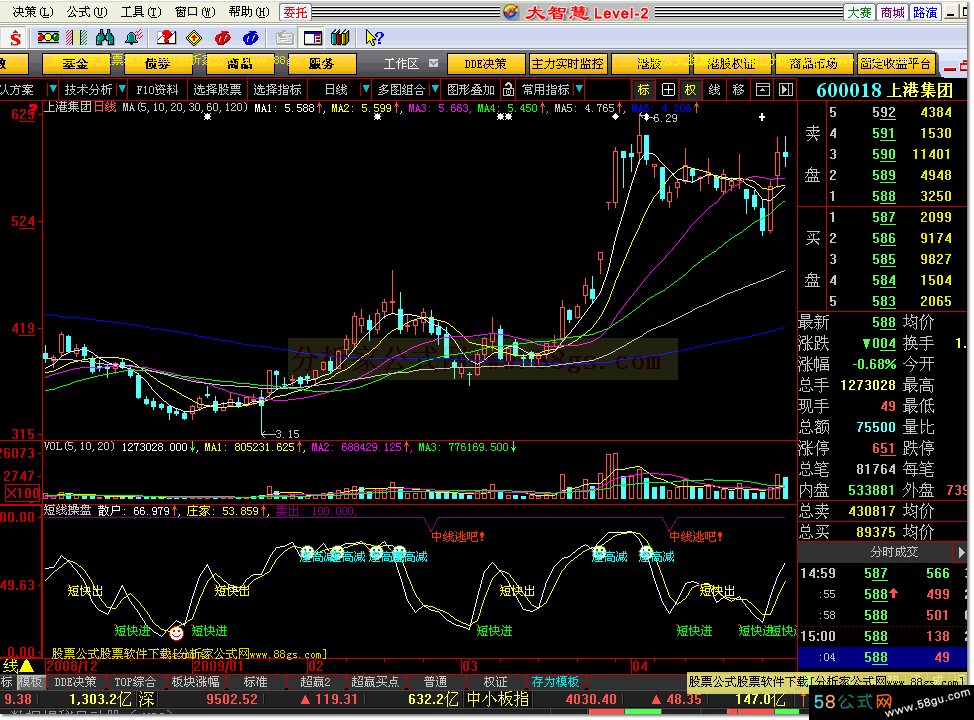The image size is (974, 720).
Task: Click the window layout toolbar icon
Action: coord(312,38)
